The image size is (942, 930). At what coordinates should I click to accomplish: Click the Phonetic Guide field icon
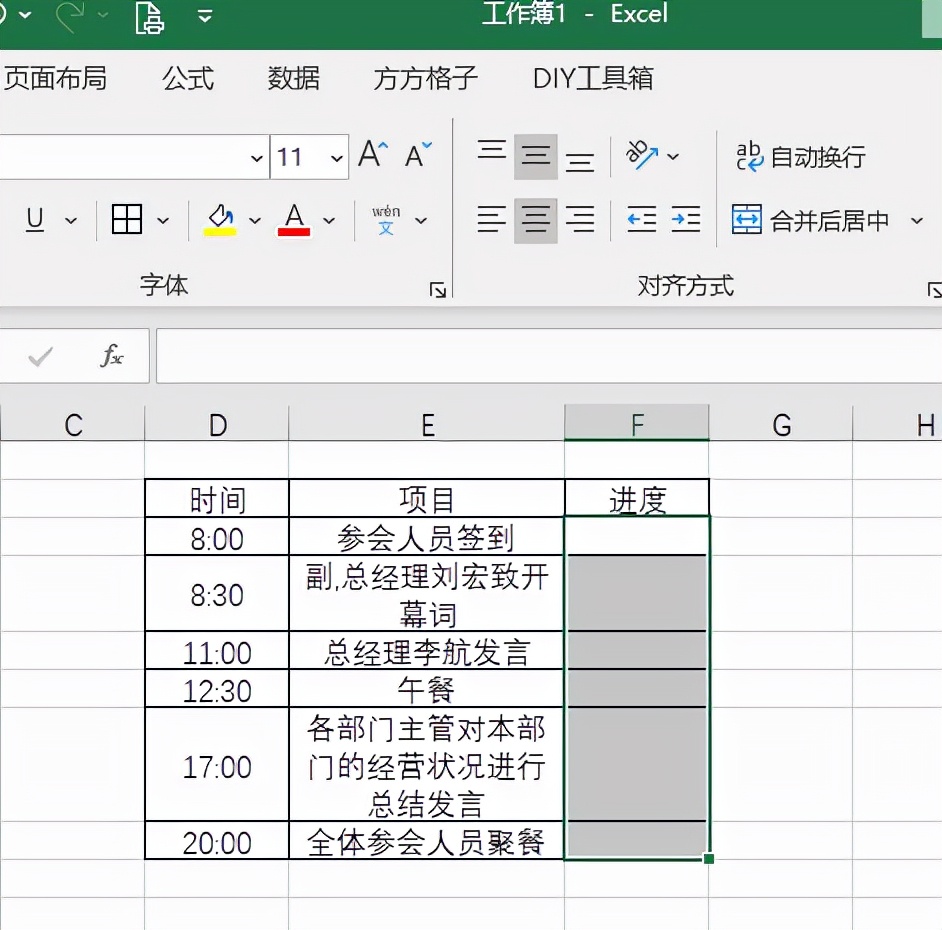[385, 219]
